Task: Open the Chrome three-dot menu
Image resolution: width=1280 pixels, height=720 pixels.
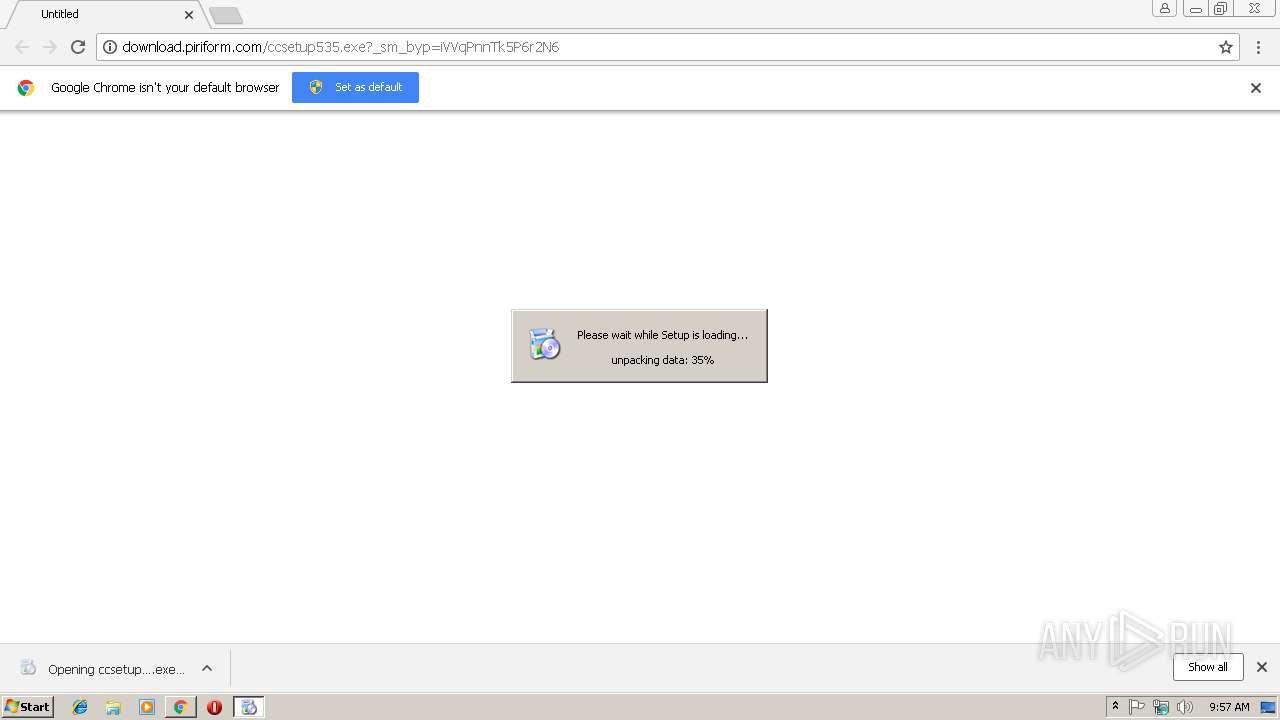Action: pyautogui.click(x=1258, y=47)
